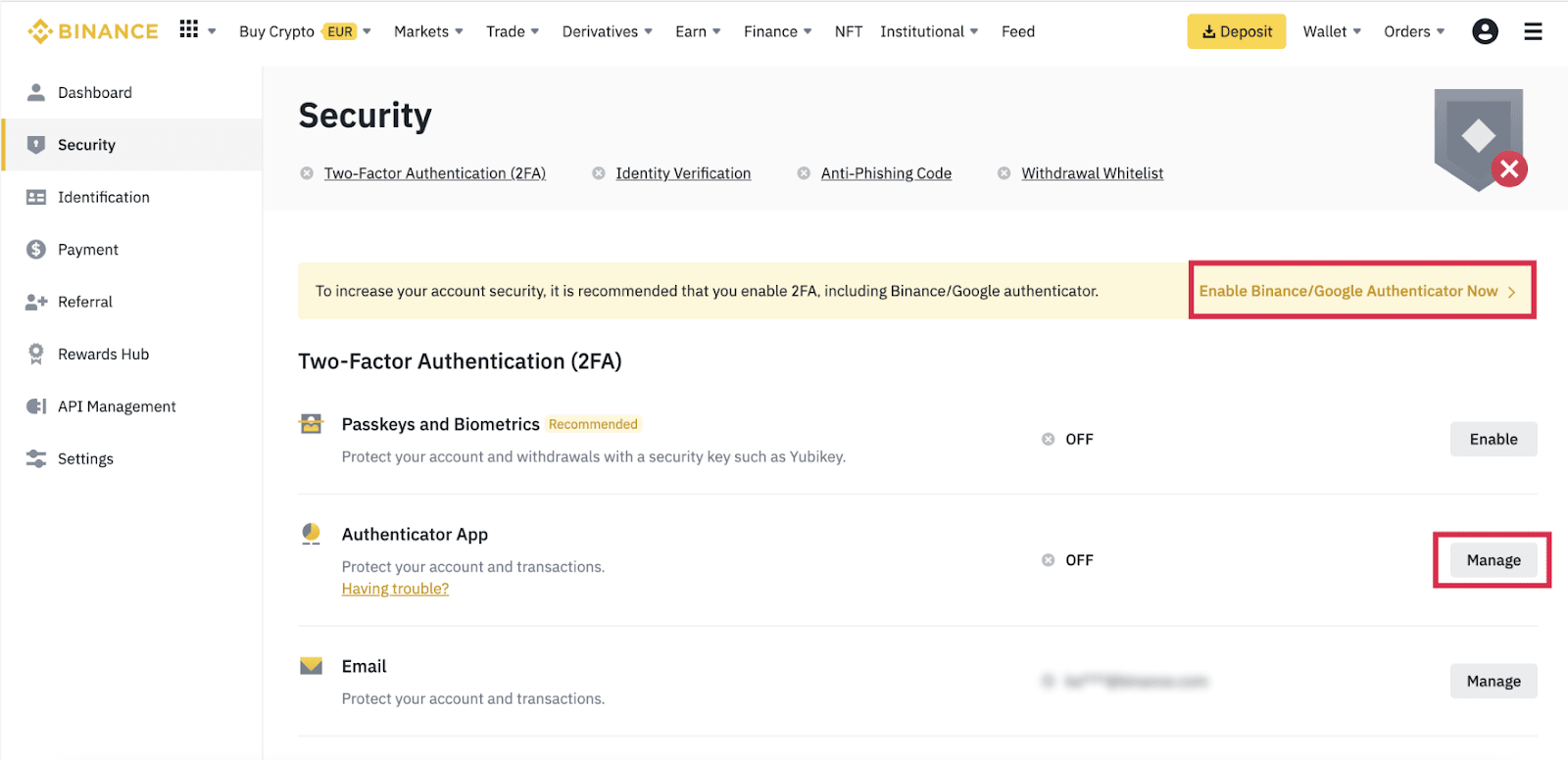Open the hamburger menu icon
The height and width of the screenshot is (760, 1568).
[x=1533, y=31]
